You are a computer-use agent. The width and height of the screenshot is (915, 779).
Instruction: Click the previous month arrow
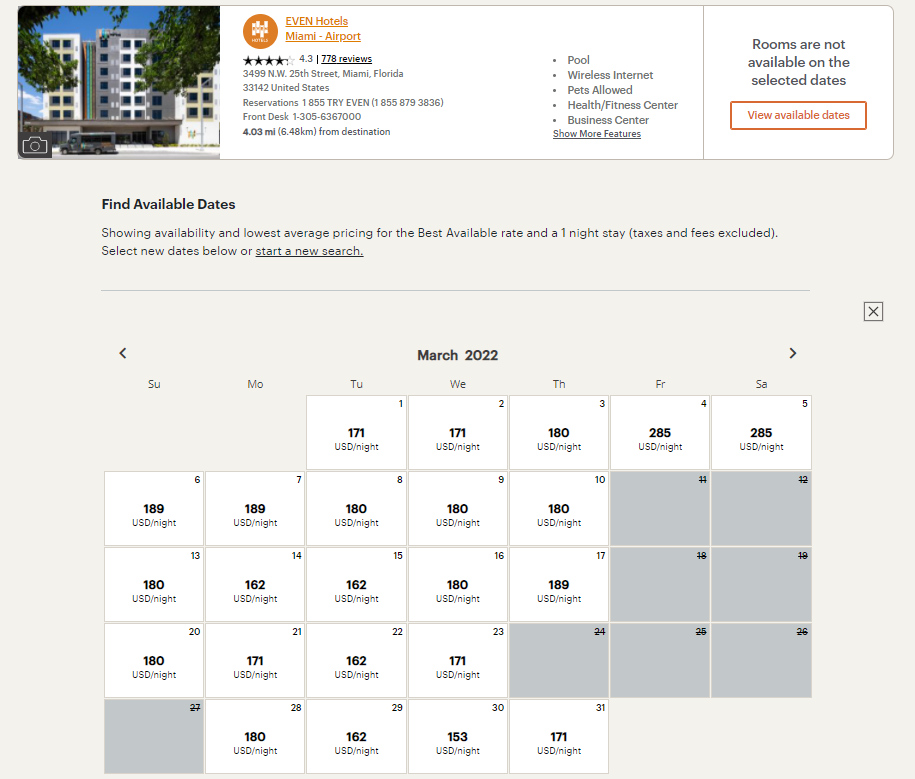(122, 353)
